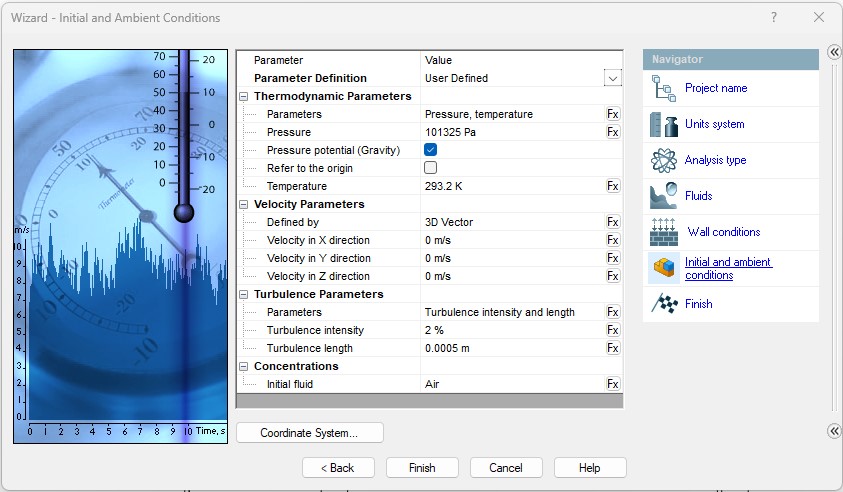Viewport: 843px width, 492px height.
Task: Disable Pressure potential (Gravity) checkbox
Action: tap(431, 150)
